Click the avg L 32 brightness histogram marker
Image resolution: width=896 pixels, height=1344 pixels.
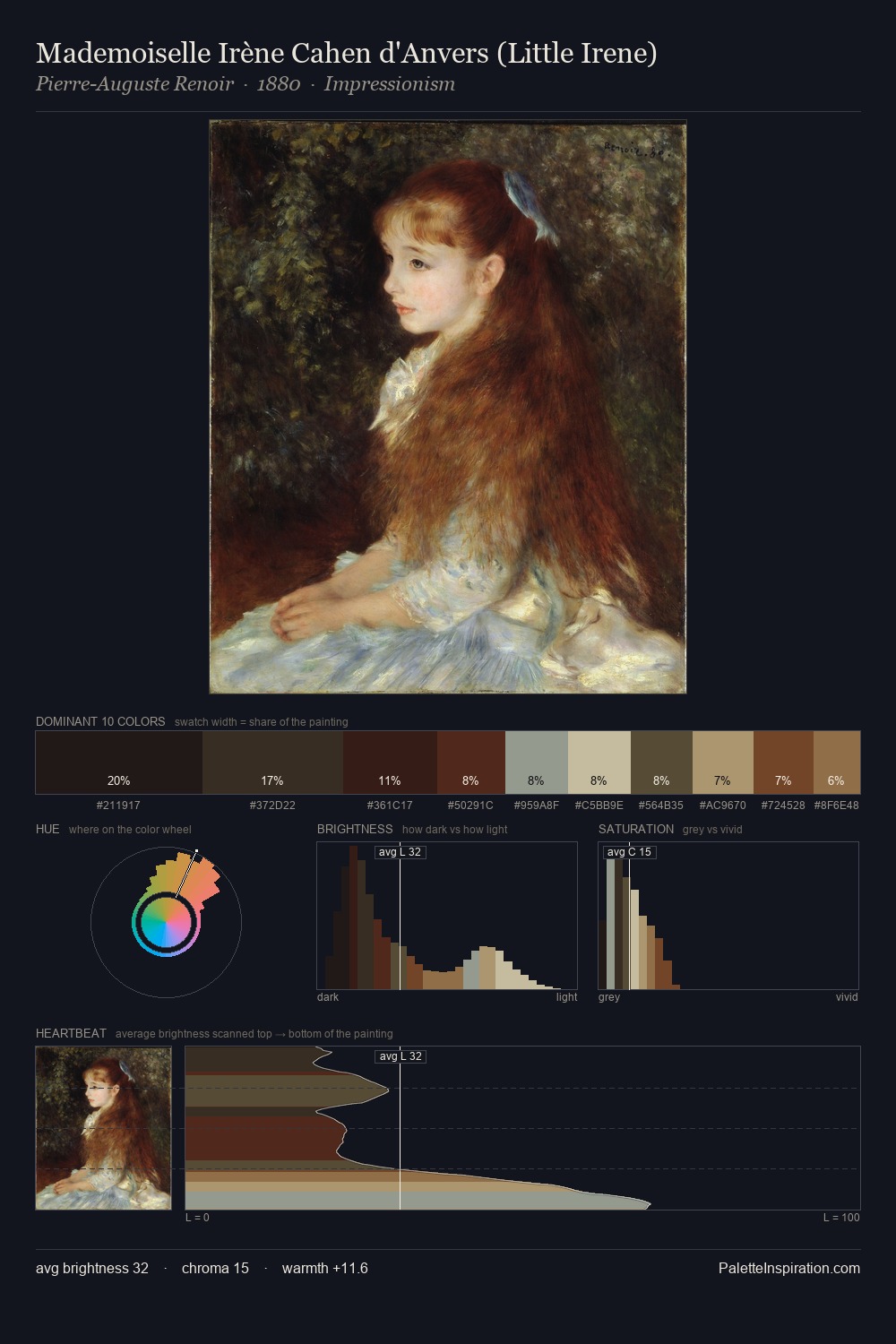click(400, 852)
